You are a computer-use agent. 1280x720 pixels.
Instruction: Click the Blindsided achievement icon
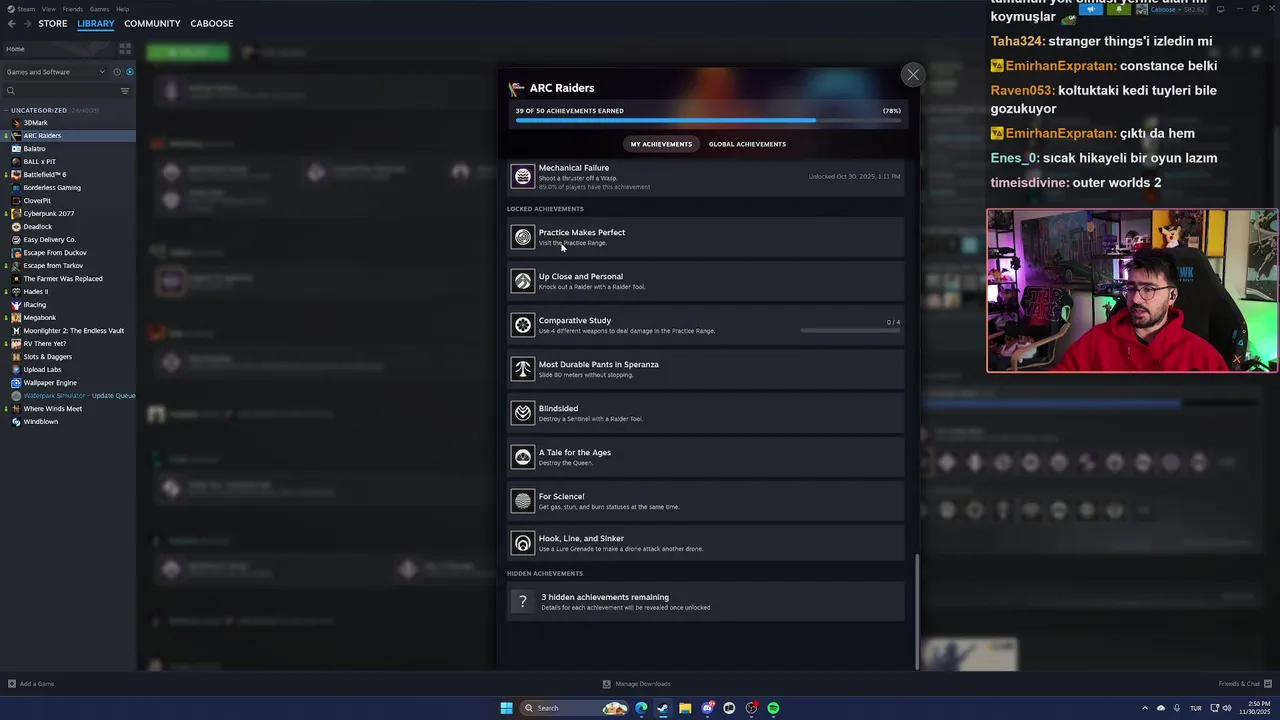[x=523, y=413]
